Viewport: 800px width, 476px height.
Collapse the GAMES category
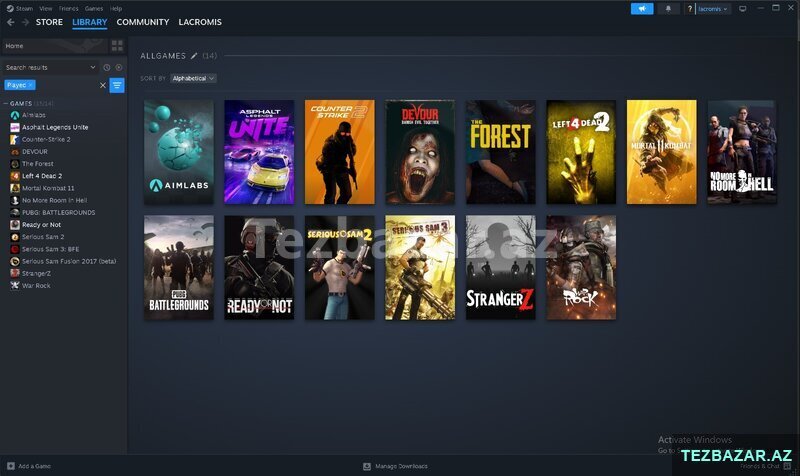(6, 104)
